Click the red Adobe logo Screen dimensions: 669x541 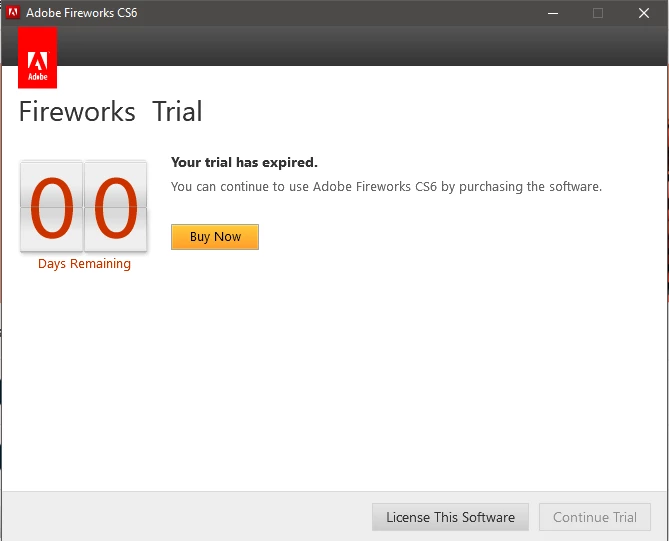click(38, 58)
